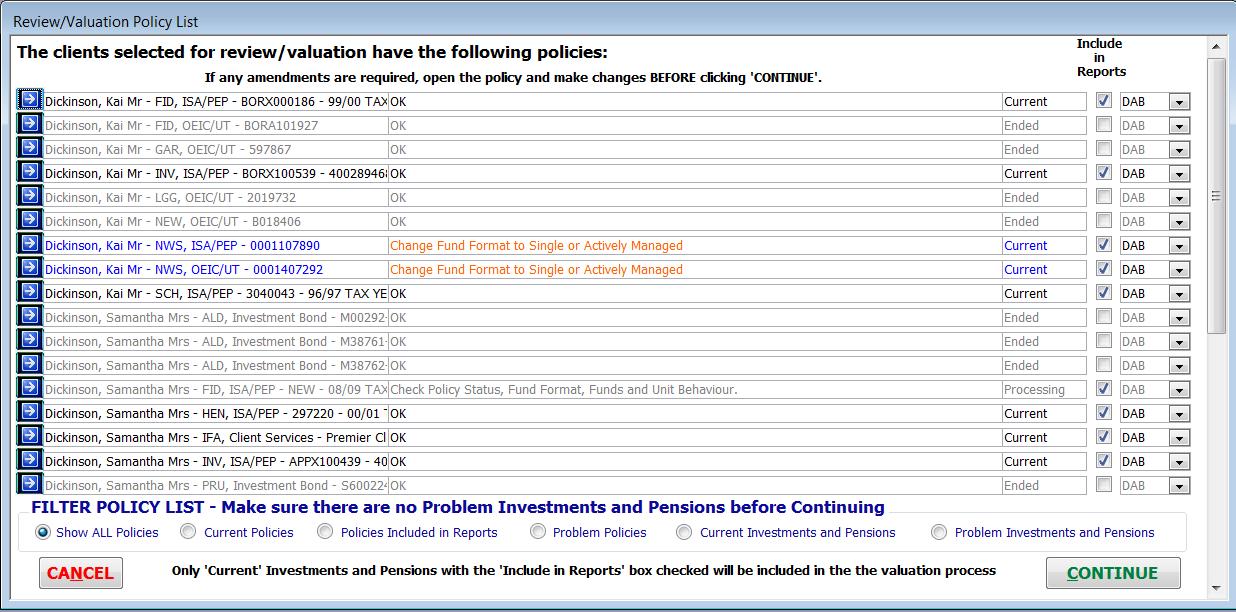Click the scrollbar down arrow

pyautogui.click(x=1216, y=587)
